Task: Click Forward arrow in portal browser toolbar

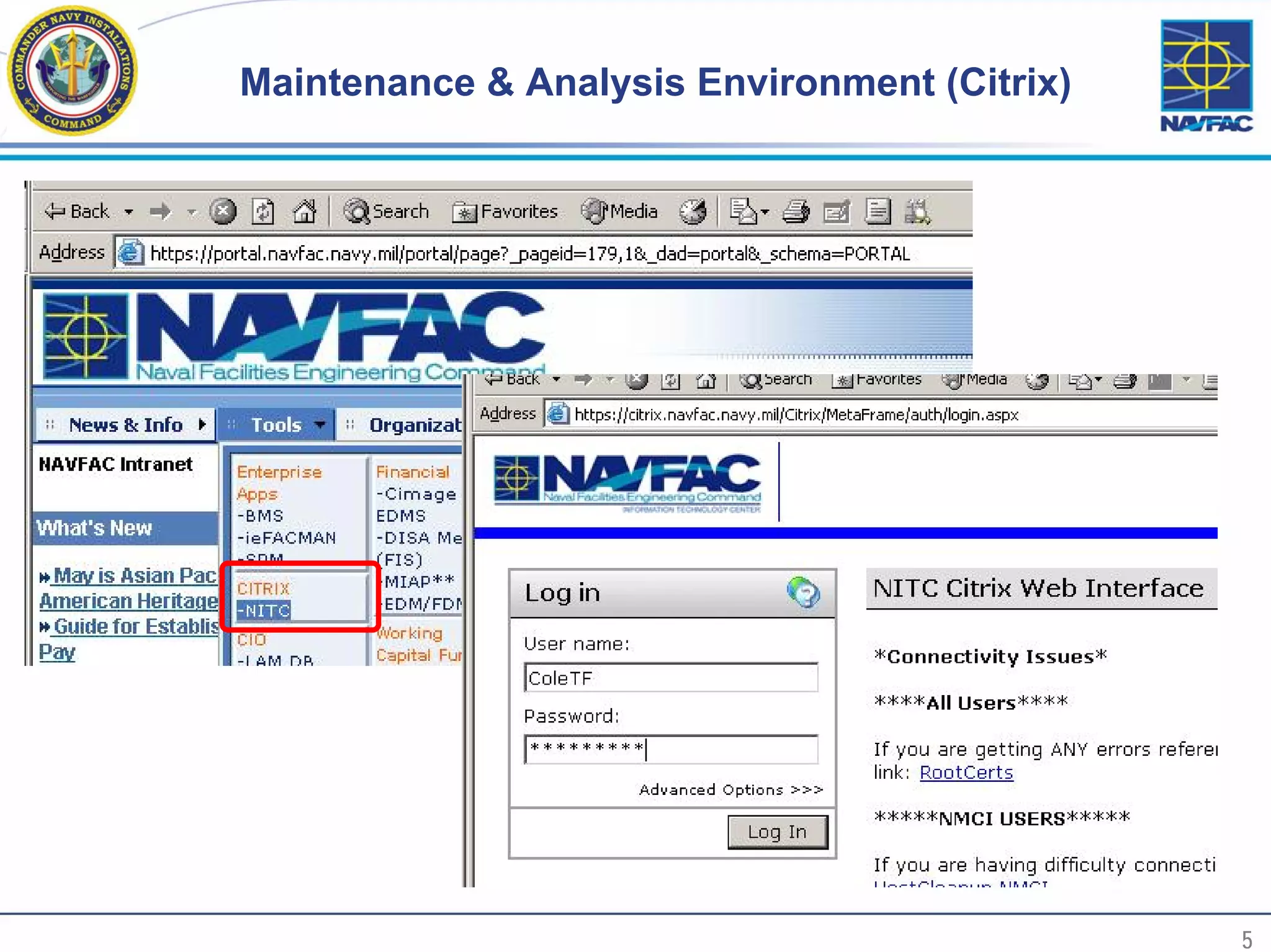Action: [x=160, y=212]
